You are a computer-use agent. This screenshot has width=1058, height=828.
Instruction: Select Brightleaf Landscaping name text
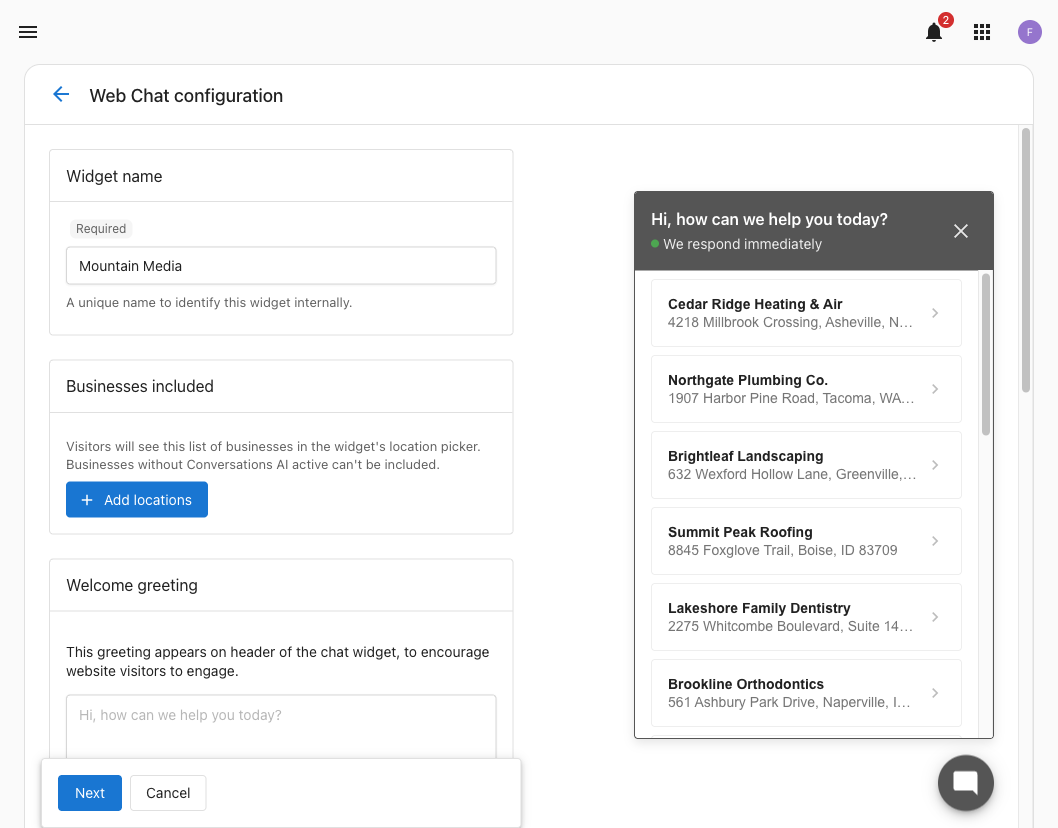(x=746, y=456)
